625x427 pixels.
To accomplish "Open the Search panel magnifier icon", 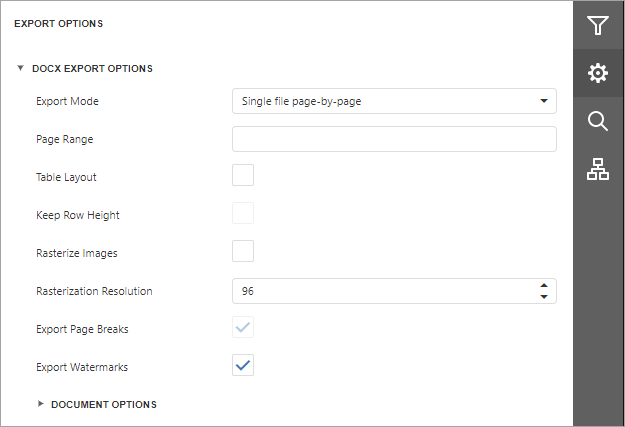I will 598,121.
